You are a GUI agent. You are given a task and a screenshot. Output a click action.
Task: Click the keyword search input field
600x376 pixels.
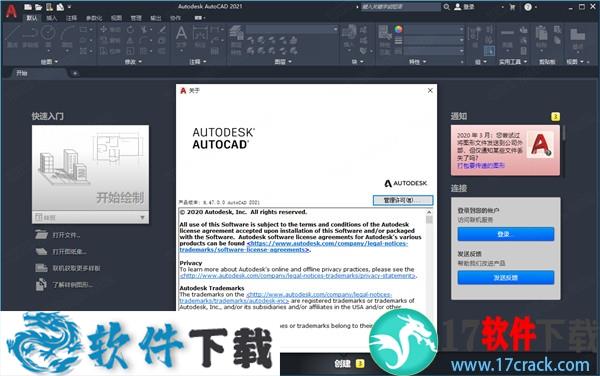tap(401, 7)
